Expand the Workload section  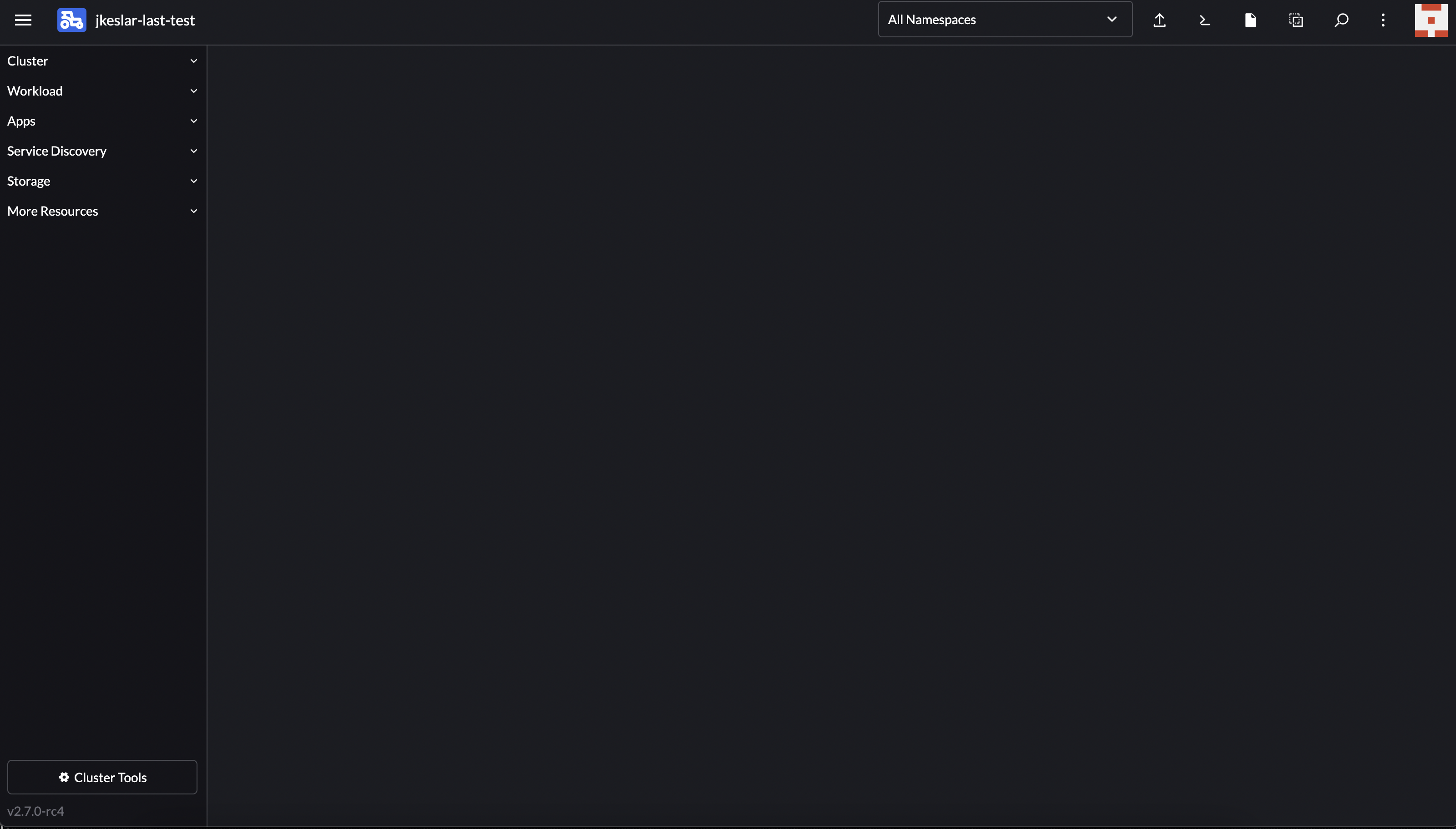pyautogui.click(x=102, y=91)
